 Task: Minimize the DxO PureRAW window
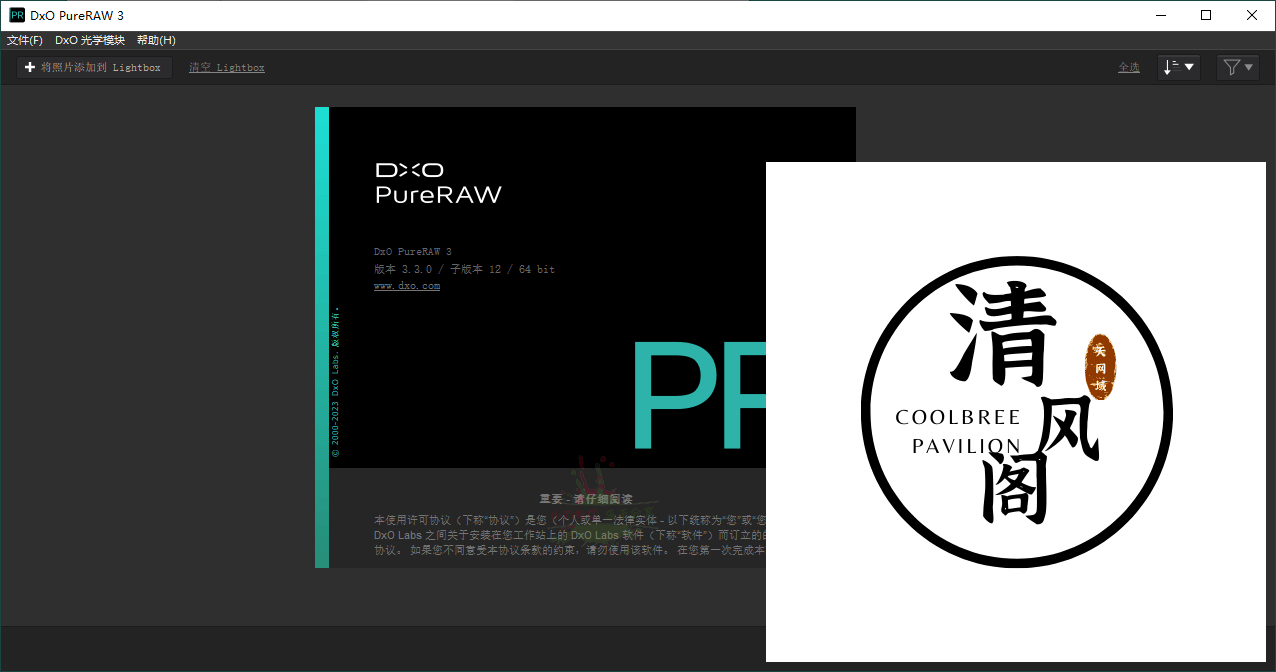1160,15
